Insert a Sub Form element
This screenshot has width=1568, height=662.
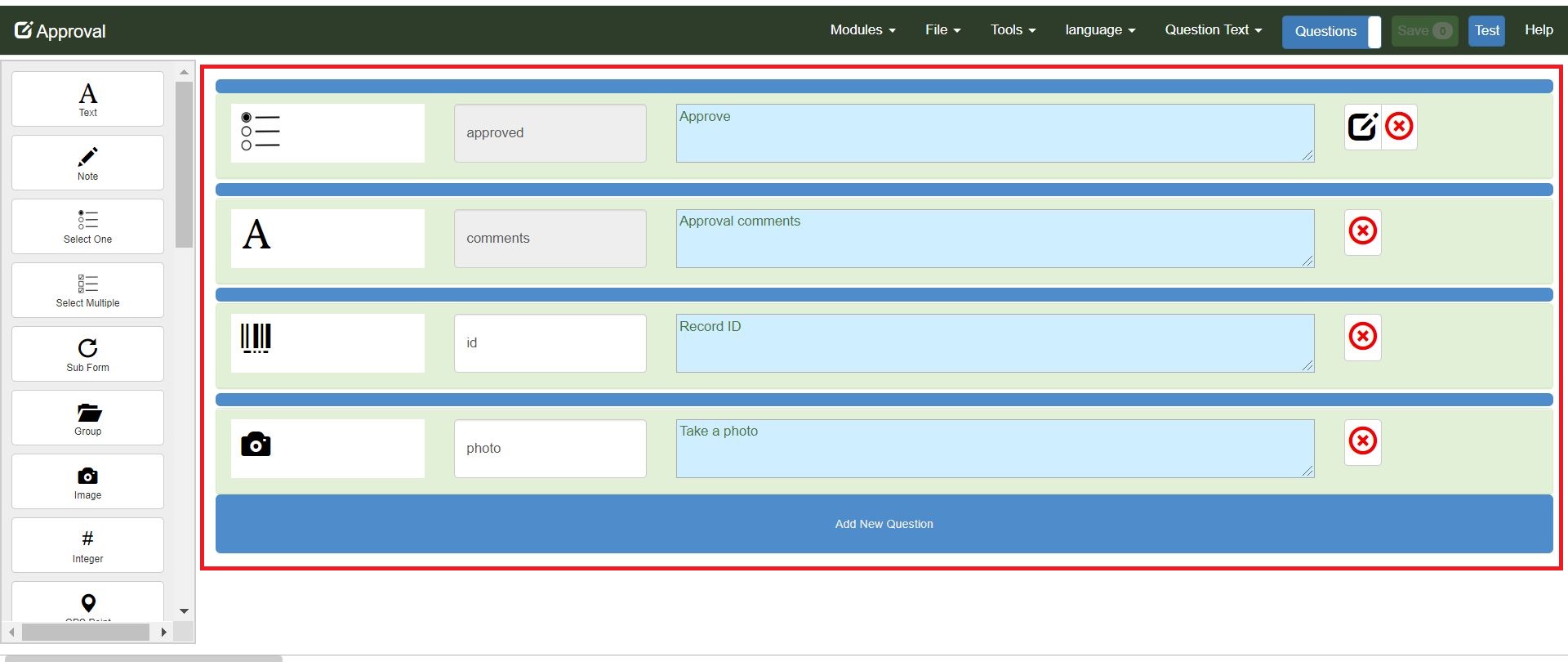pos(87,354)
